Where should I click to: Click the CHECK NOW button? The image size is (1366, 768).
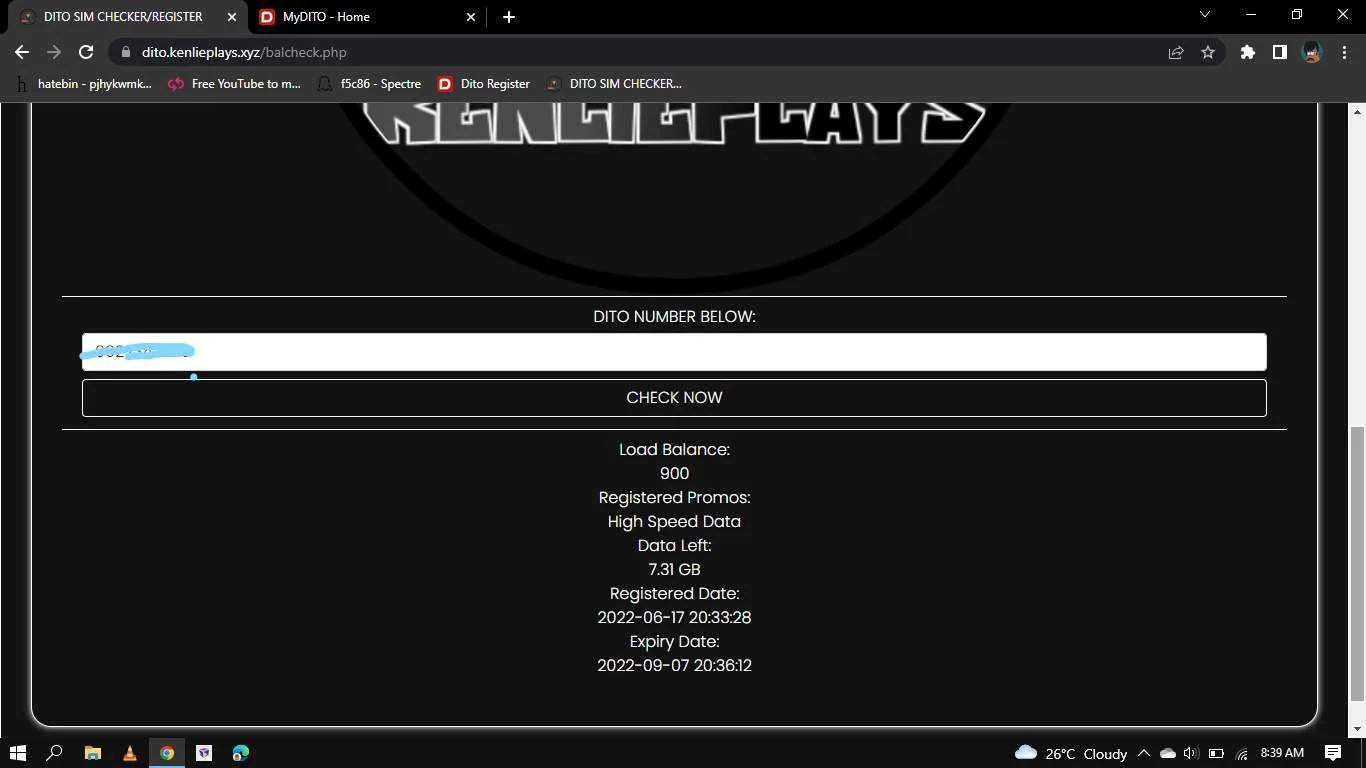[x=674, y=398]
